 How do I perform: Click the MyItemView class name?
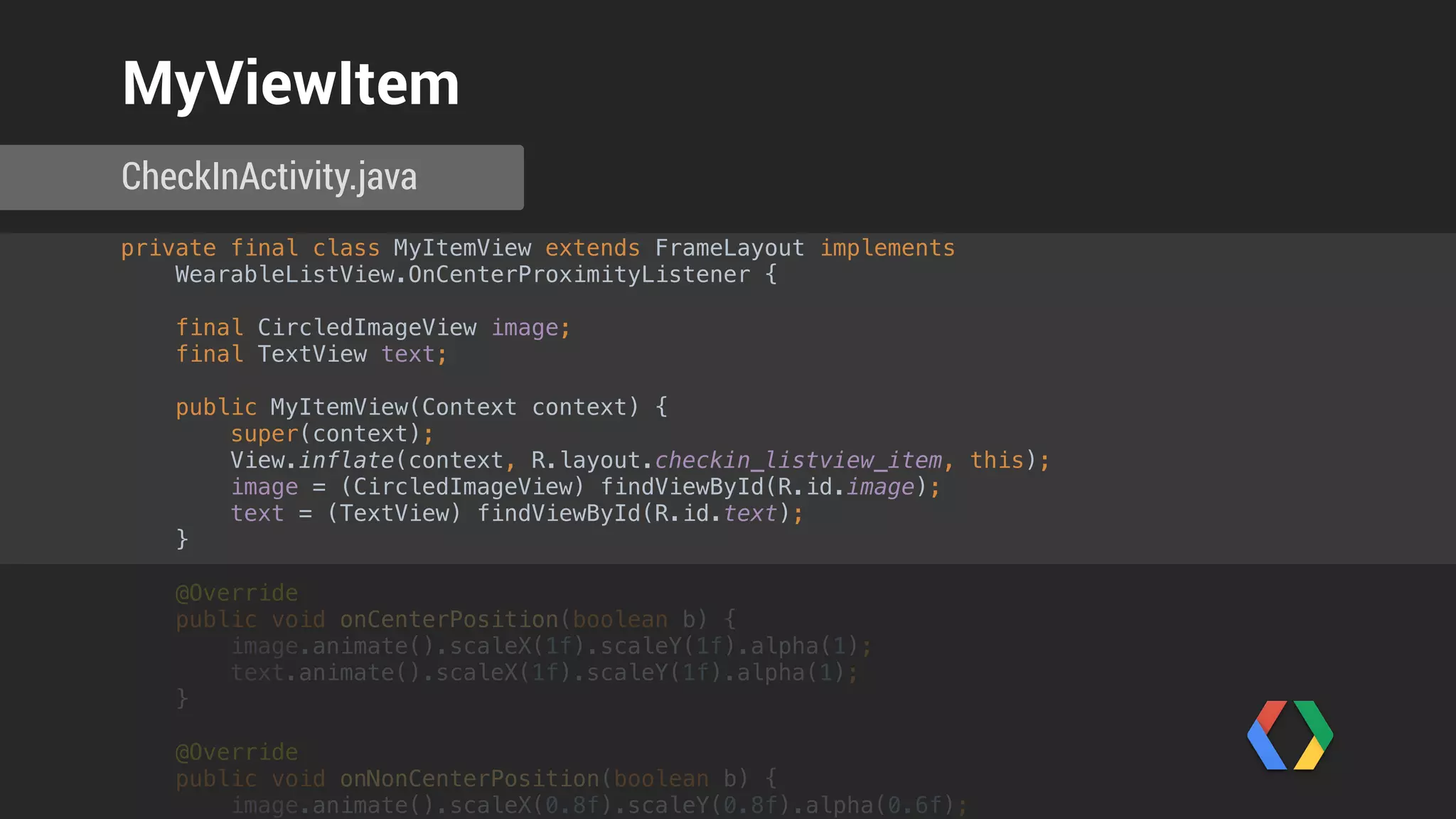462,248
